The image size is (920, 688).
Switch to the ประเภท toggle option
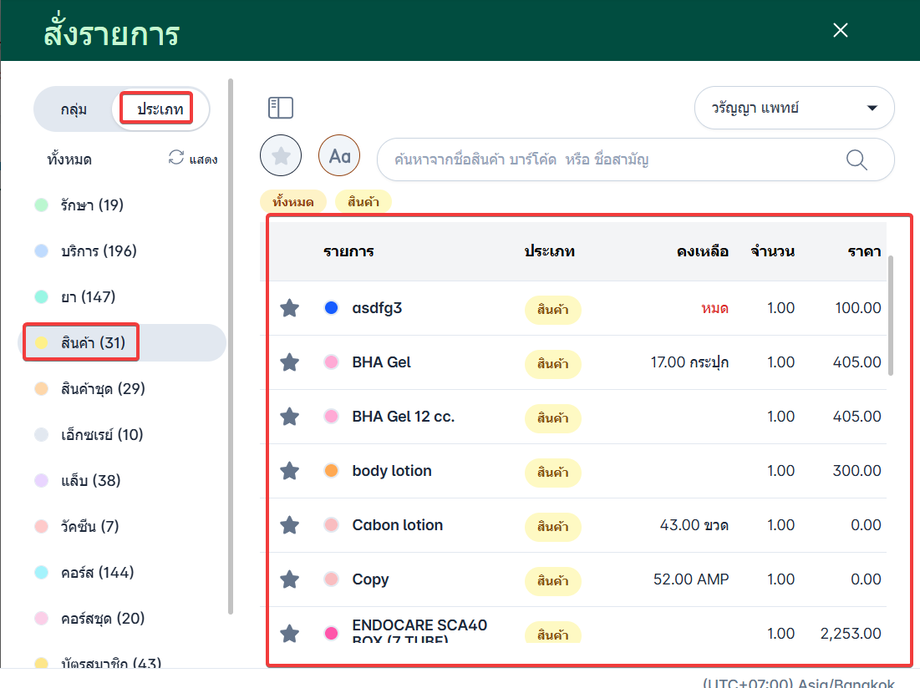click(x=160, y=109)
